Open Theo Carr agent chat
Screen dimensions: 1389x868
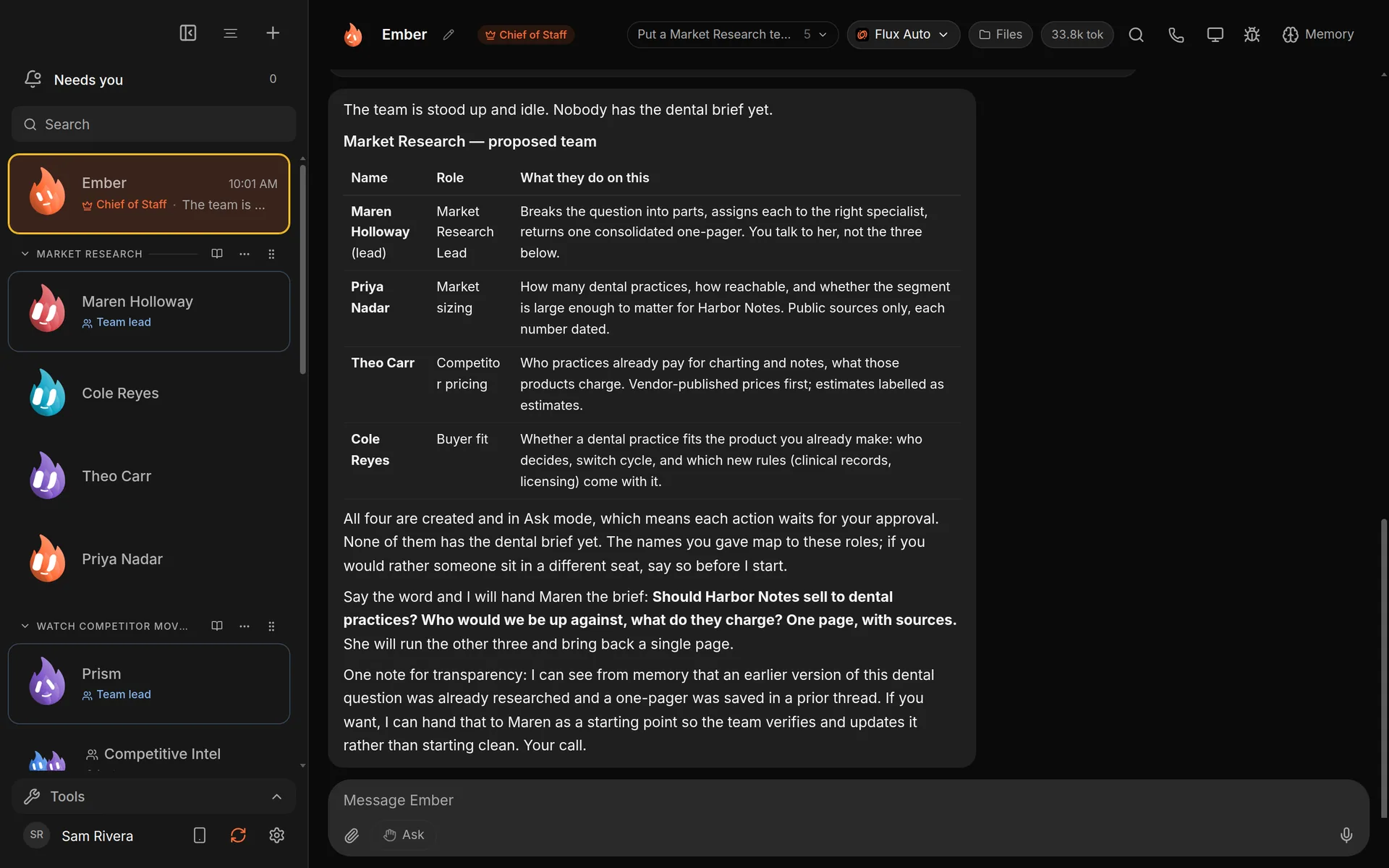pos(149,476)
